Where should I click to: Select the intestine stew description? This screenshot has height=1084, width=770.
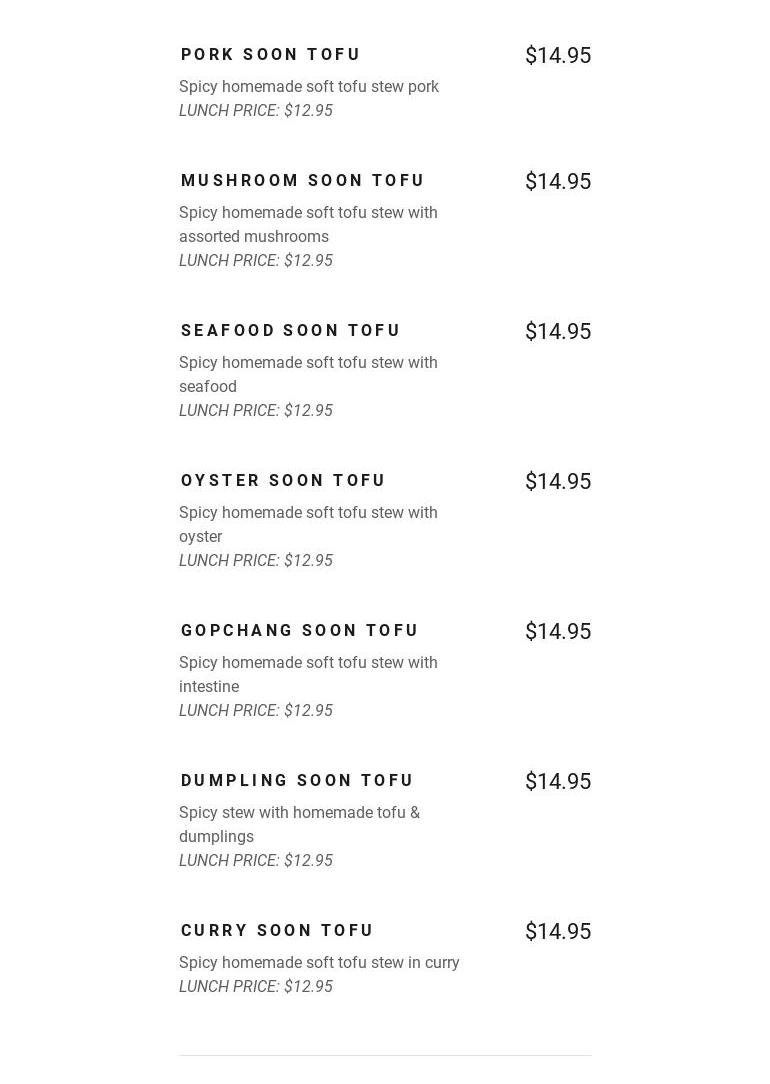click(308, 674)
